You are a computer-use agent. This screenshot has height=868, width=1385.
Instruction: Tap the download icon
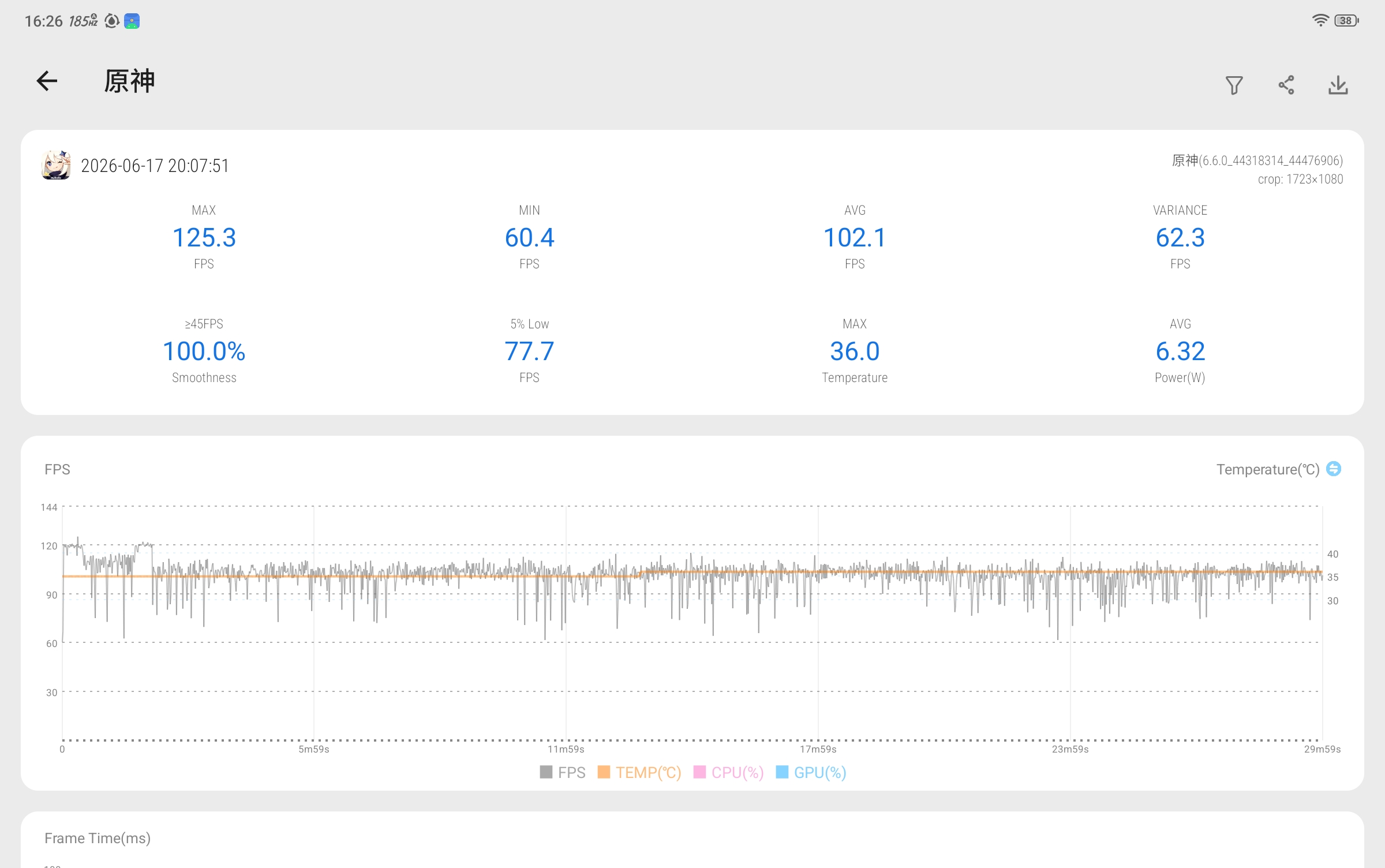pos(1338,85)
